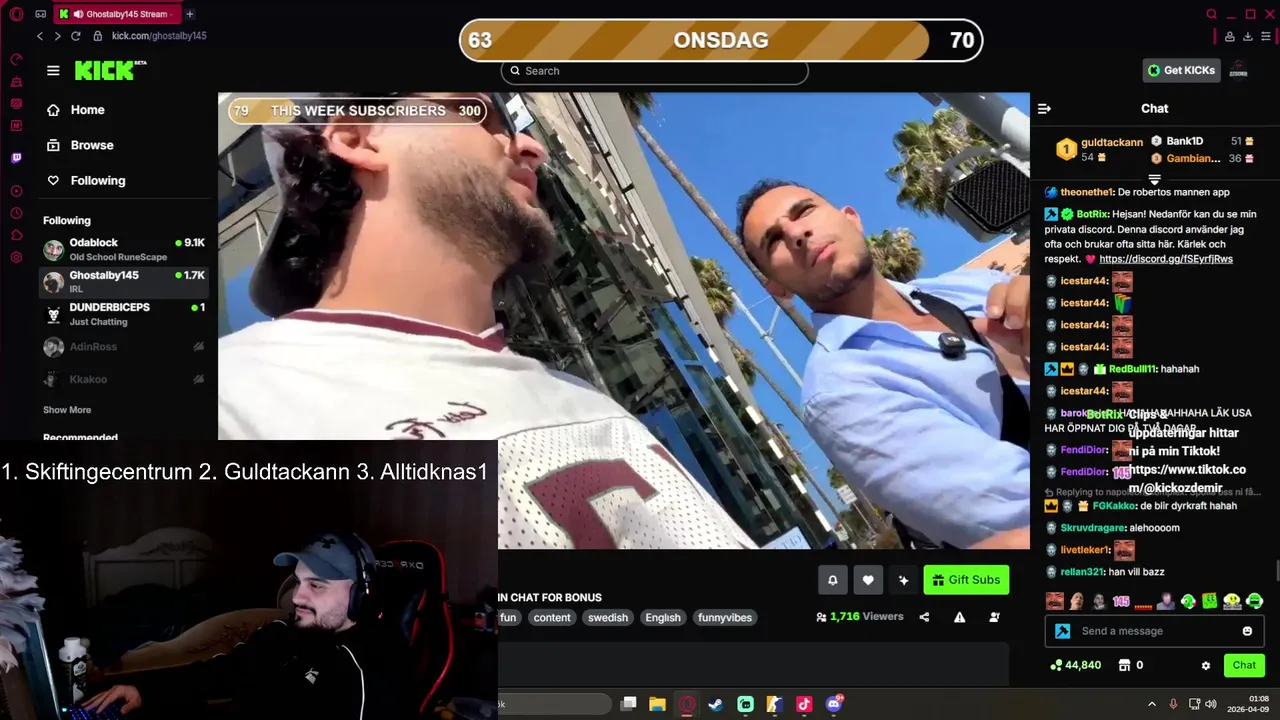Open chat settings gear
This screenshot has height=720, width=1280.
[1206, 665]
